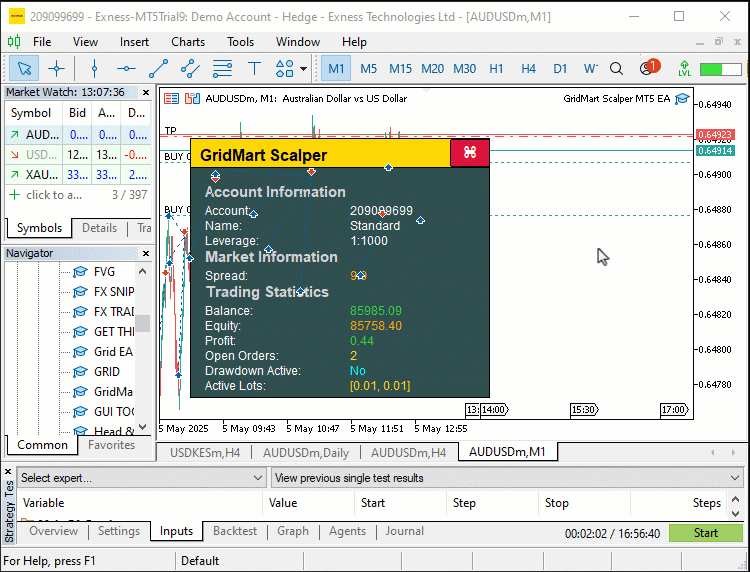The height and width of the screenshot is (572, 750).
Task: Open View previous single test results dropdown
Action: (507, 478)
